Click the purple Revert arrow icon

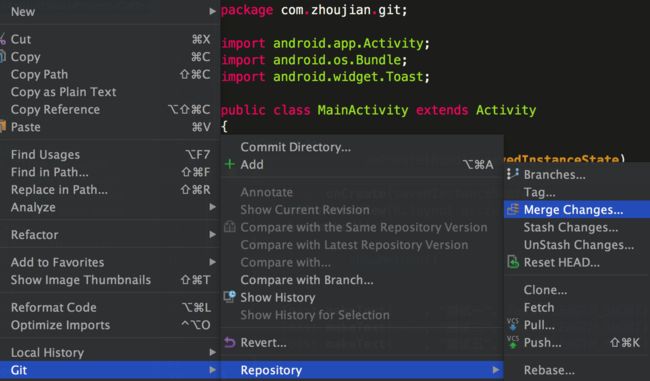tap(230, 342)
